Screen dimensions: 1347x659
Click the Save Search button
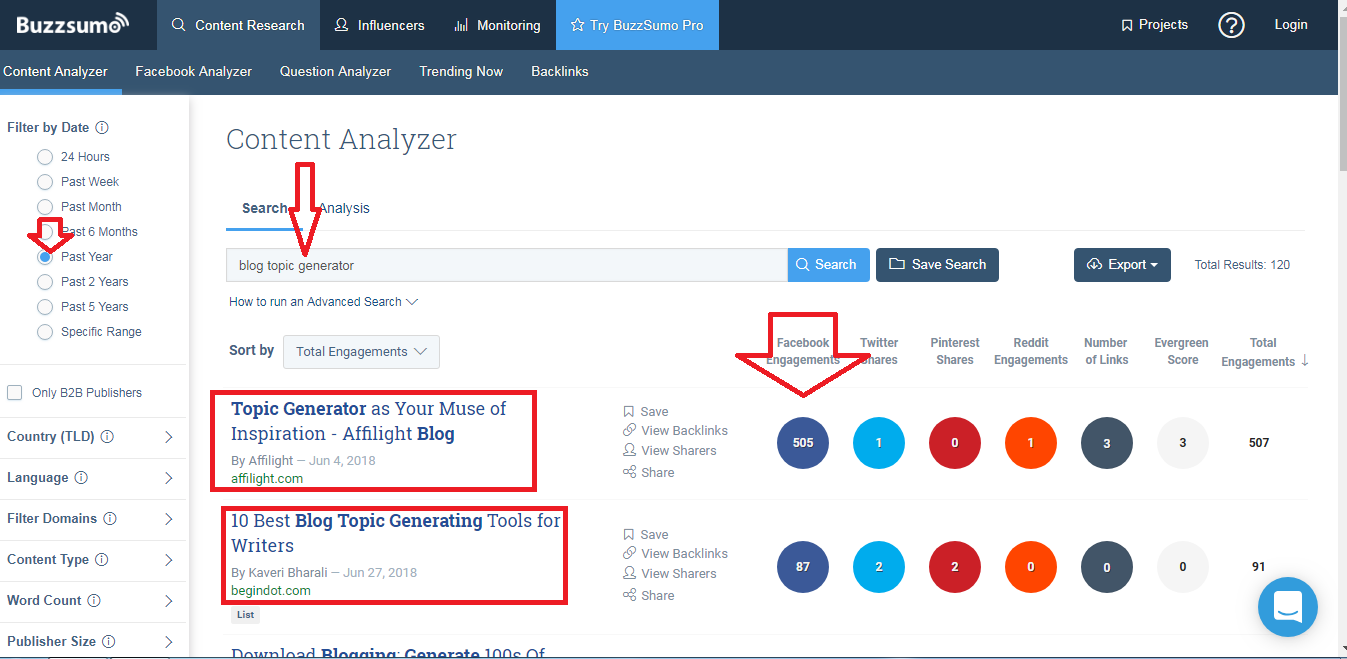coord(937,265)
